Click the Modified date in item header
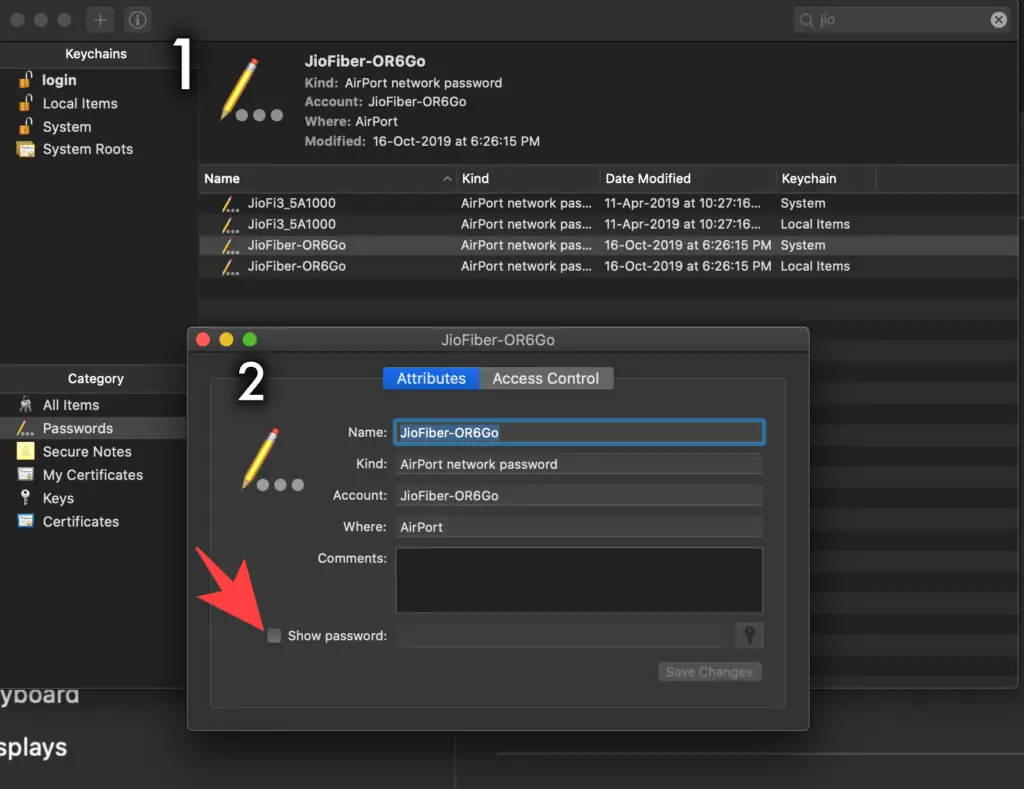Image resolution: width=1024 pixels, height=789 pixels. pyautogui.click(x=456, y=141)
